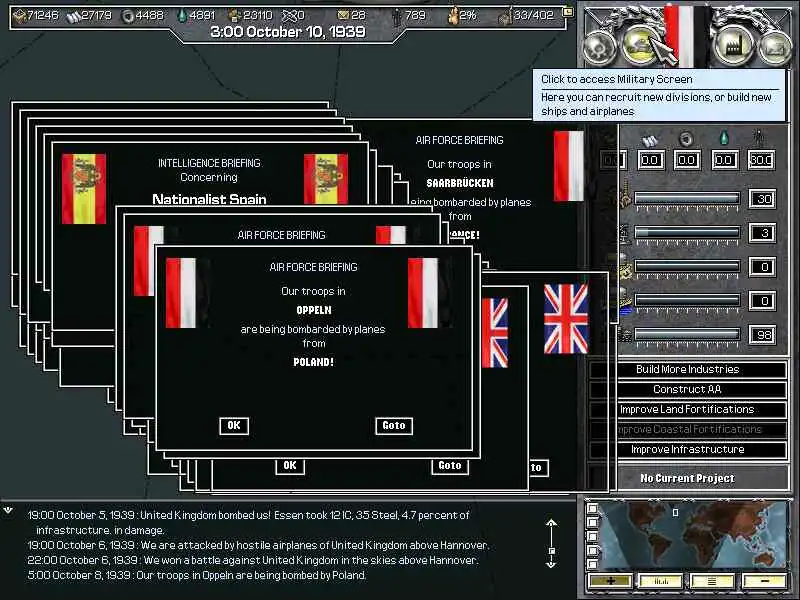This screenshot has width=800, height=600.
Task: Click the leftmost round button in the top-right panel
Action: click(601, 48)
